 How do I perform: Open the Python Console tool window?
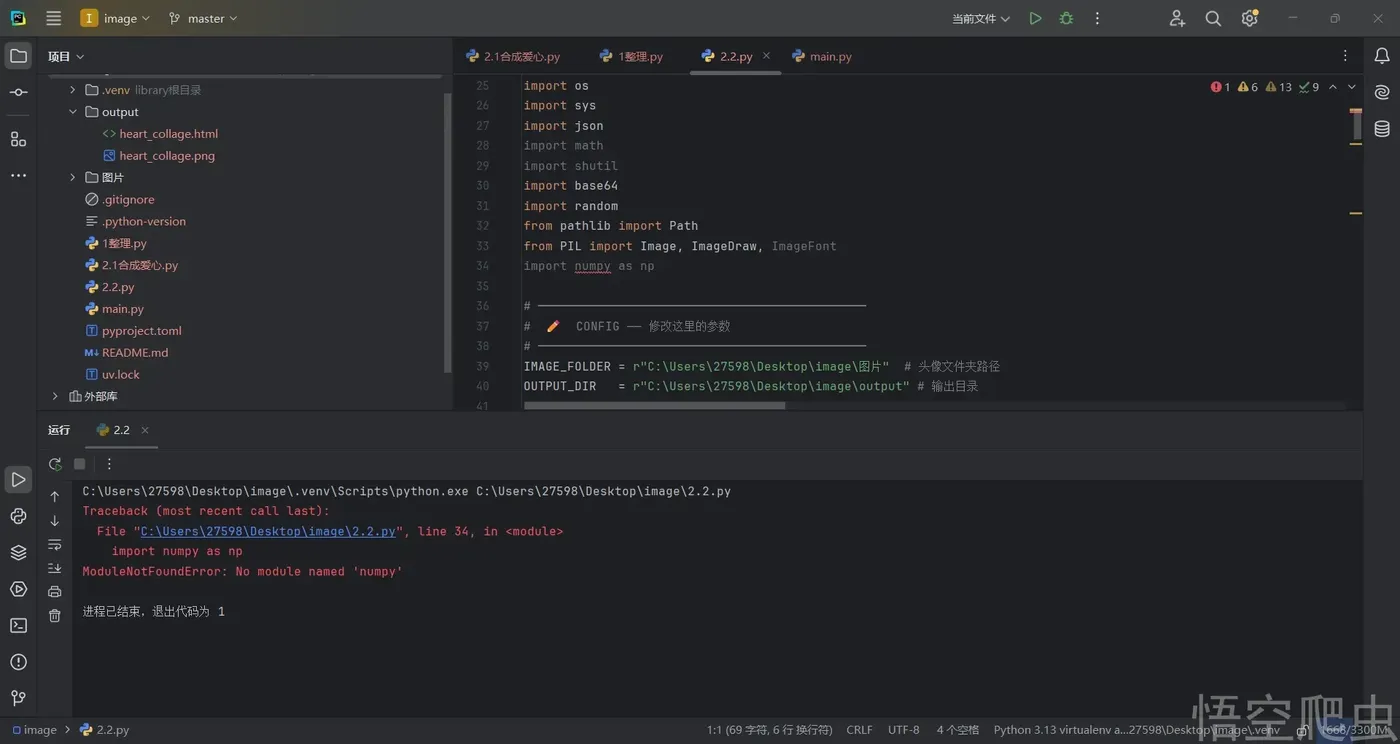tap(18, 516)
